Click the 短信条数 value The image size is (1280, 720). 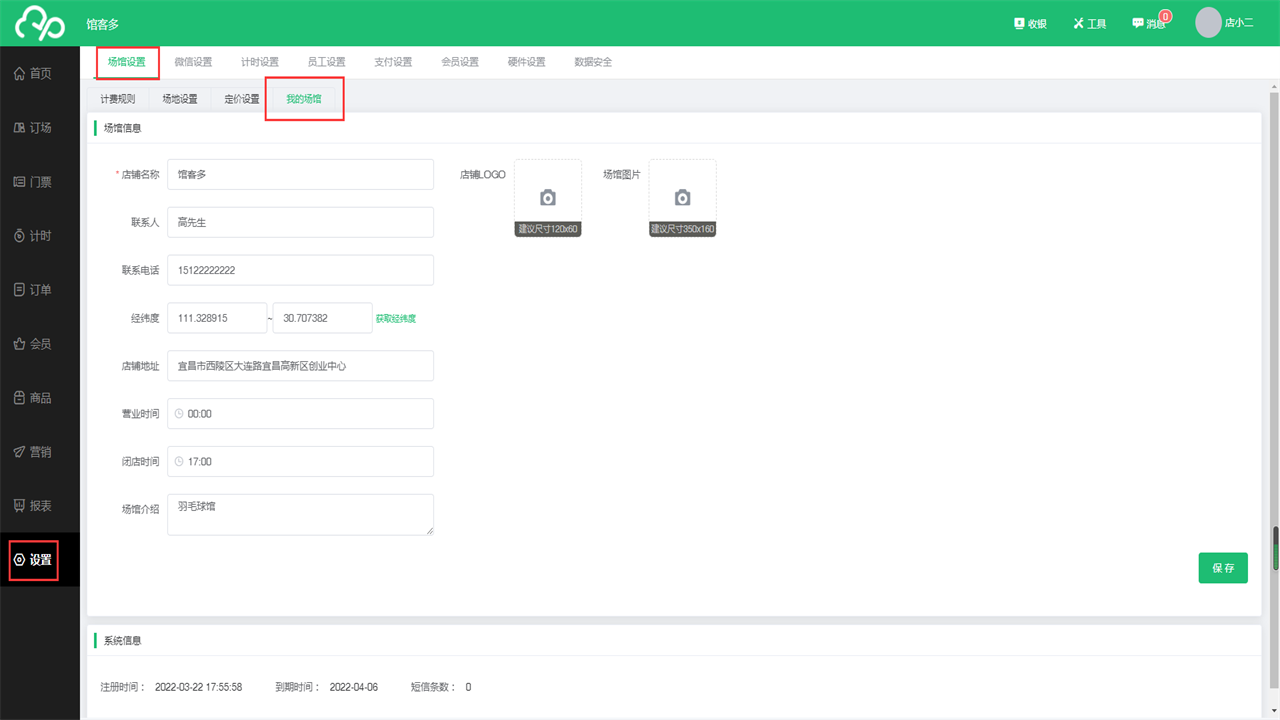pyautogui.click(x=468, y=687)
